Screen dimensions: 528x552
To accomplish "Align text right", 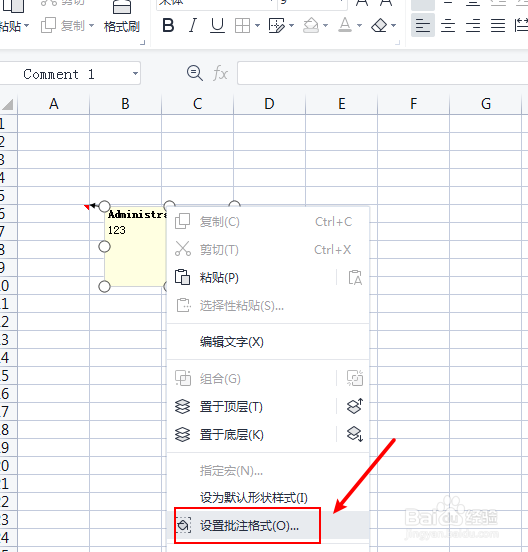I will tap(473, 25).
